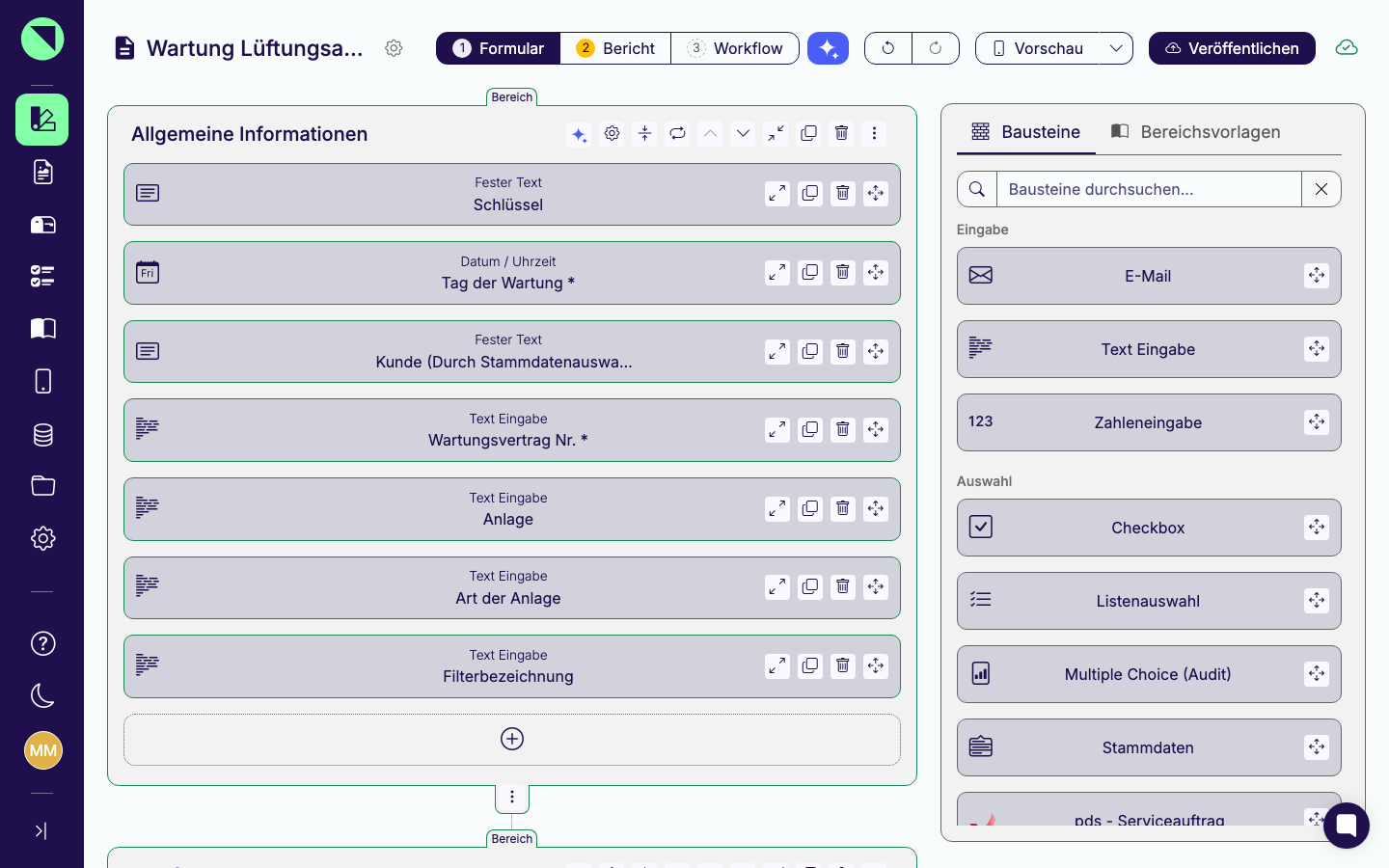
Task: Click the cloud sync status icon
Action: (1347, 48)
